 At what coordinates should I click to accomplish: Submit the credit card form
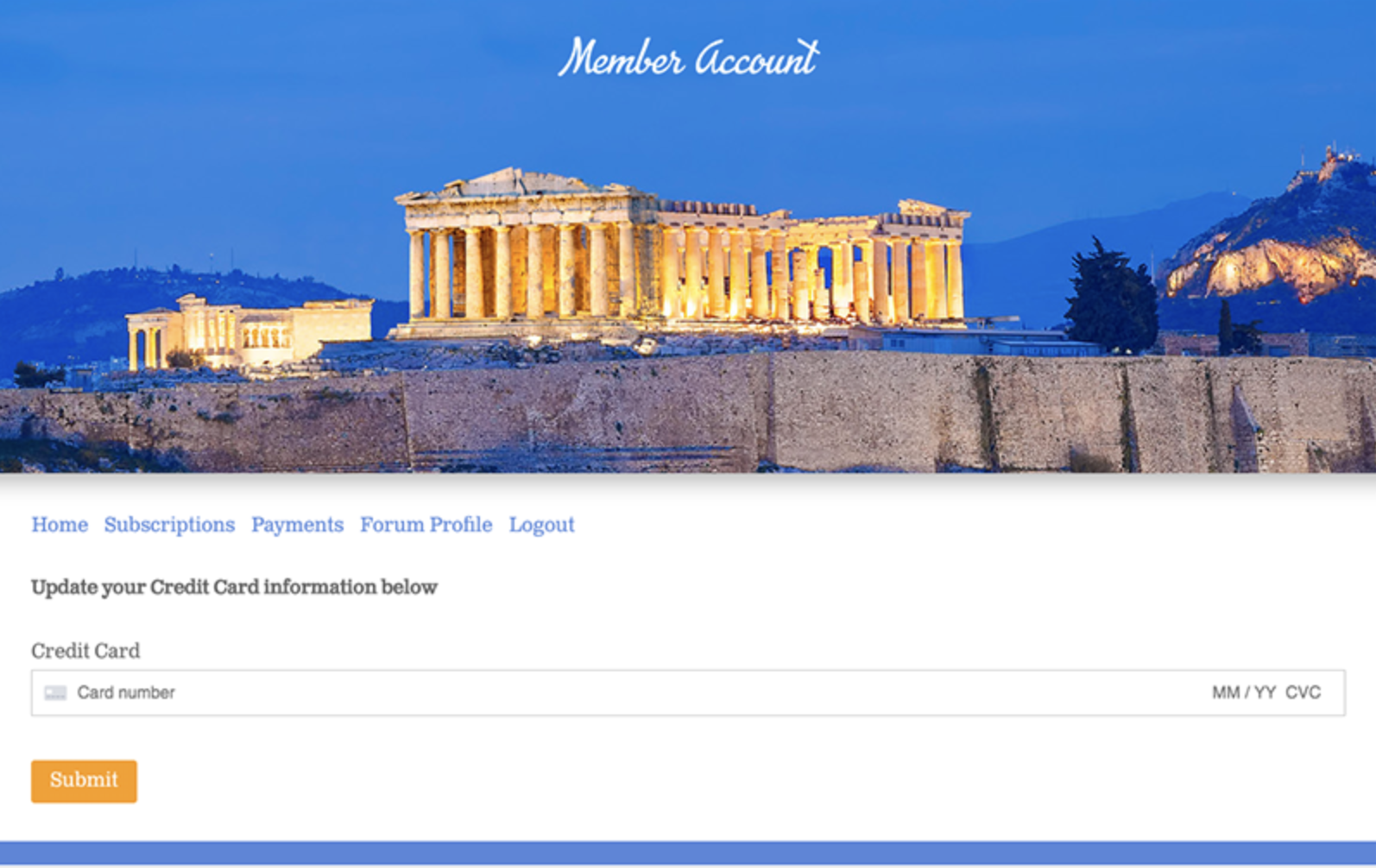[x=84, y=781]
